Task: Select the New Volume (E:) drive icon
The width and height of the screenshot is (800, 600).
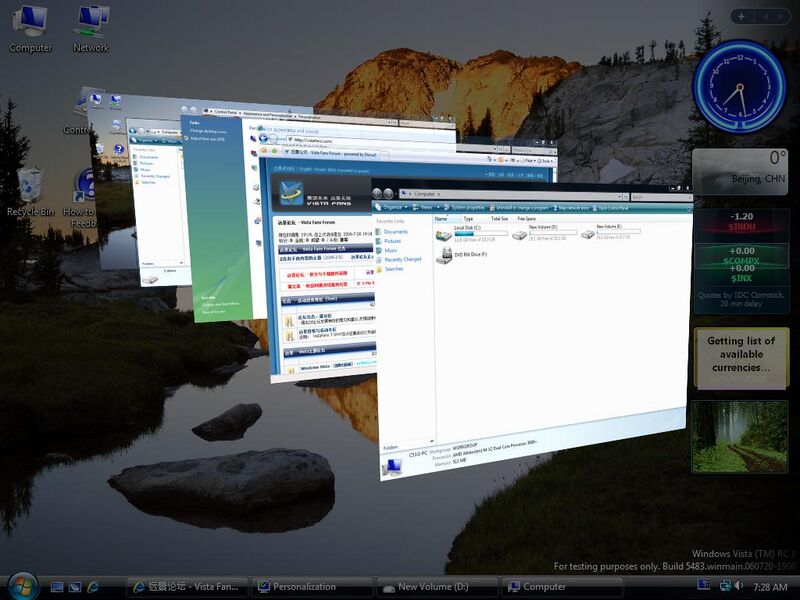Action: [588, 234]
